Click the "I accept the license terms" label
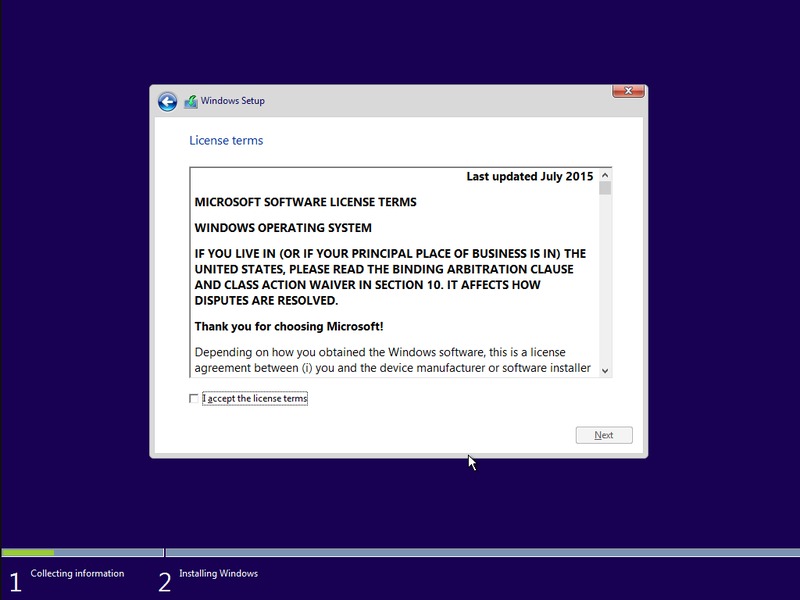Viewport: 800px width, 600px height. pos(255,399)
